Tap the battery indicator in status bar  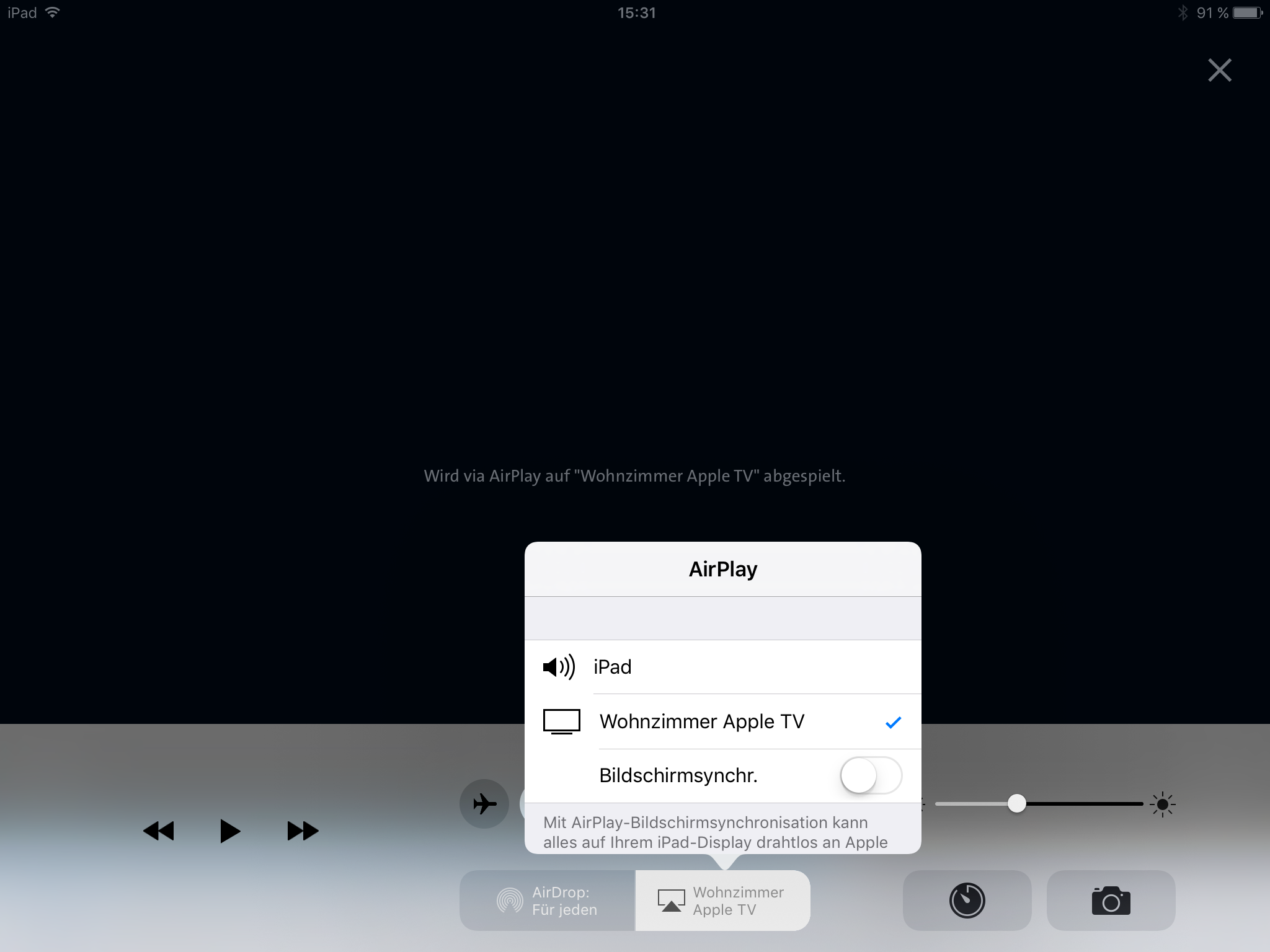point(1247,12)
